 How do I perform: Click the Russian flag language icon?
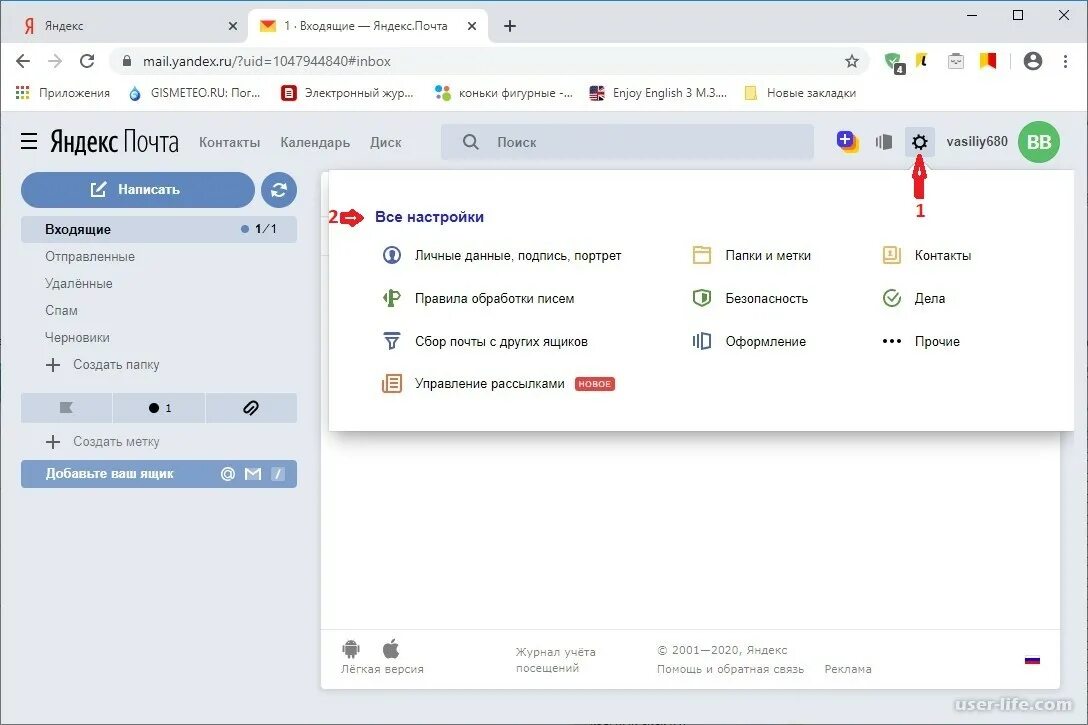point(1032,660)
